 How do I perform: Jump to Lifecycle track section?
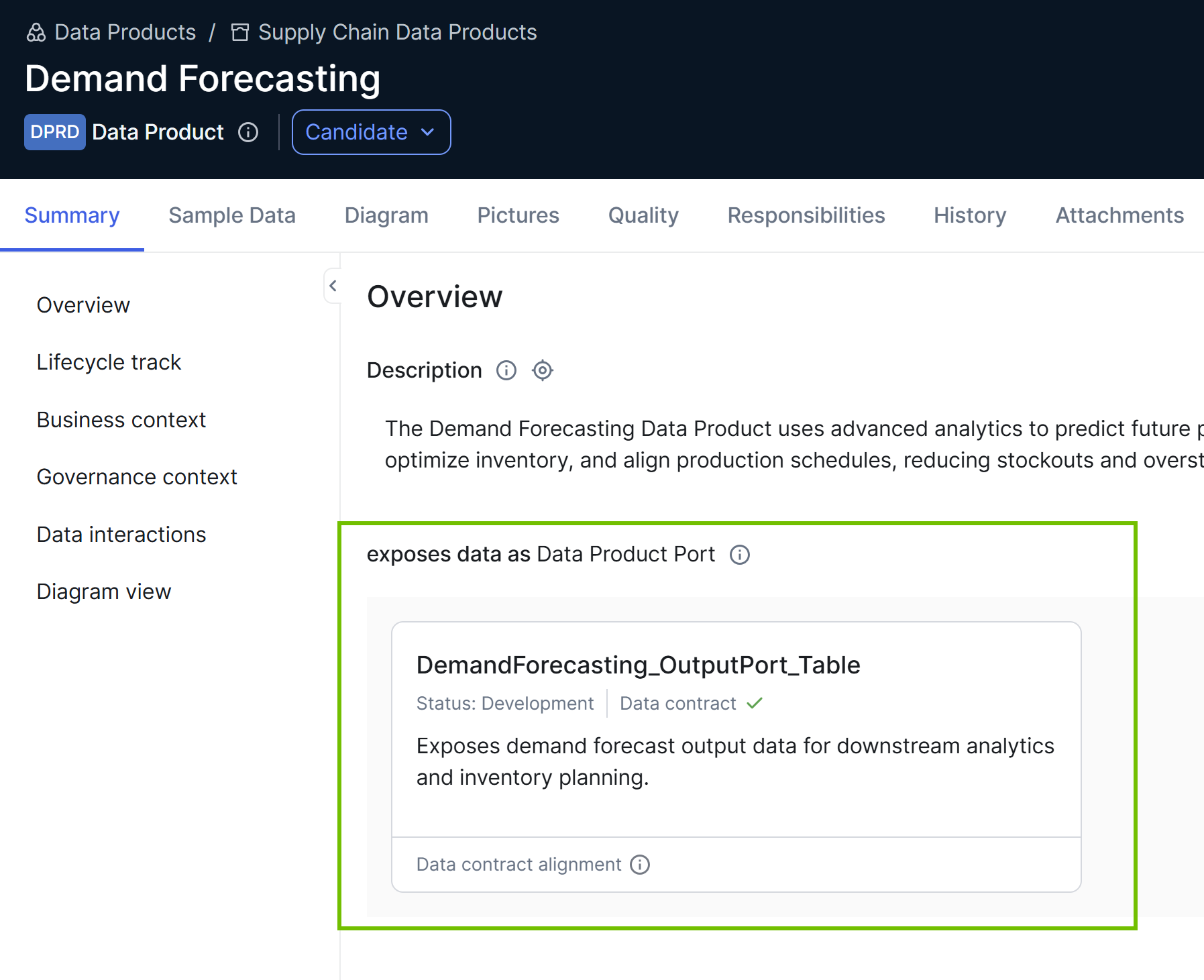pyautogui.click(x=109, y=362)
